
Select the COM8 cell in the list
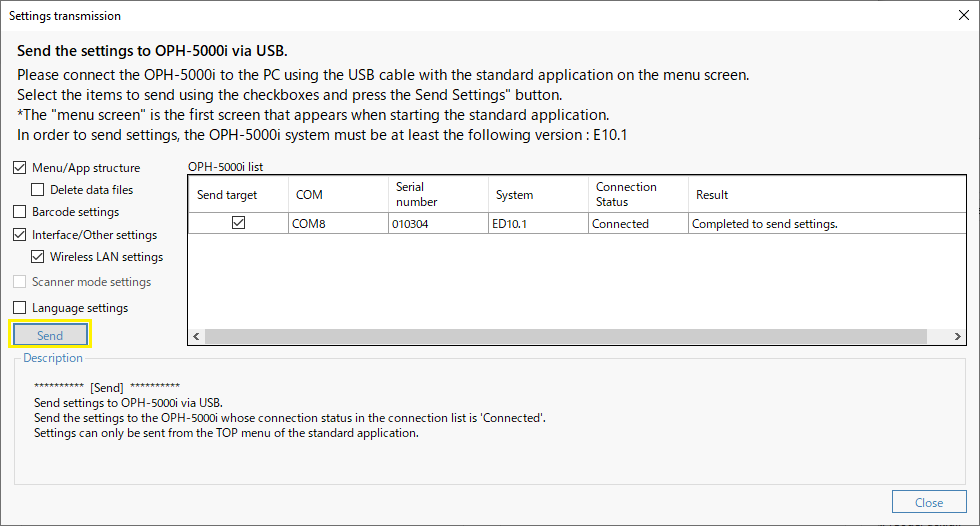pyautogui.click(x=338, y=224)
